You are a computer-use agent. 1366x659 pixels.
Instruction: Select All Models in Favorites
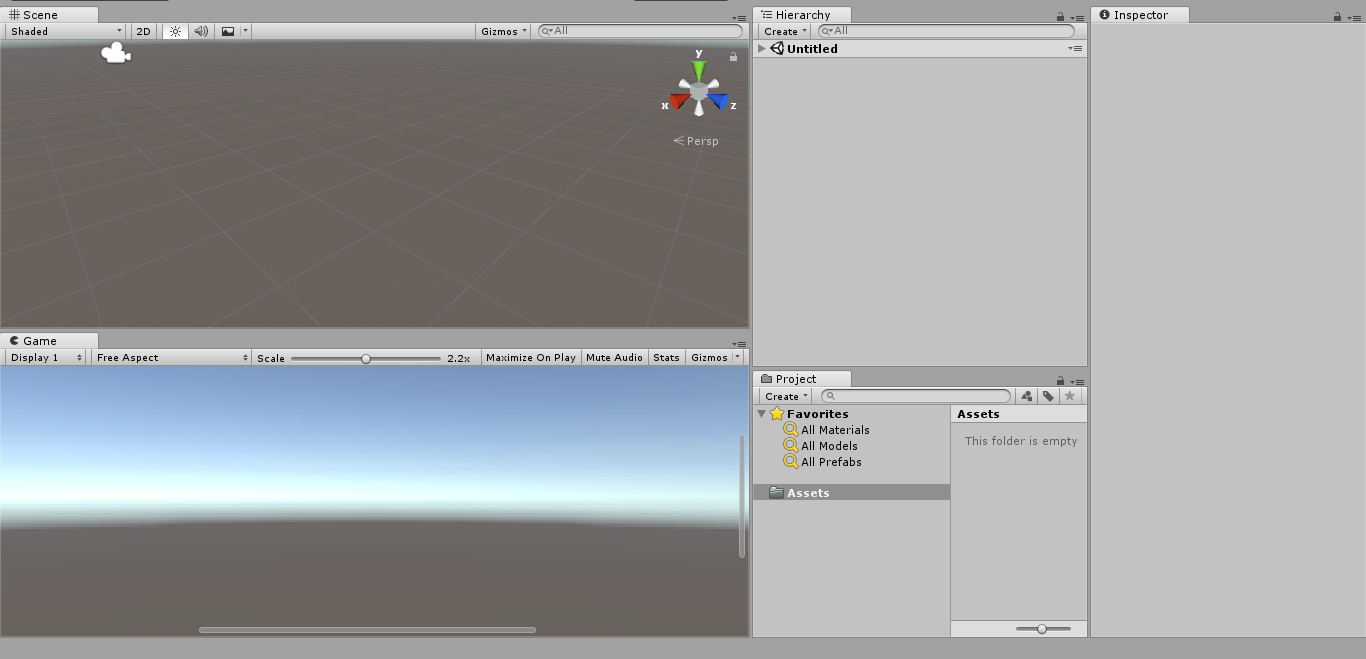coord(829,446)
